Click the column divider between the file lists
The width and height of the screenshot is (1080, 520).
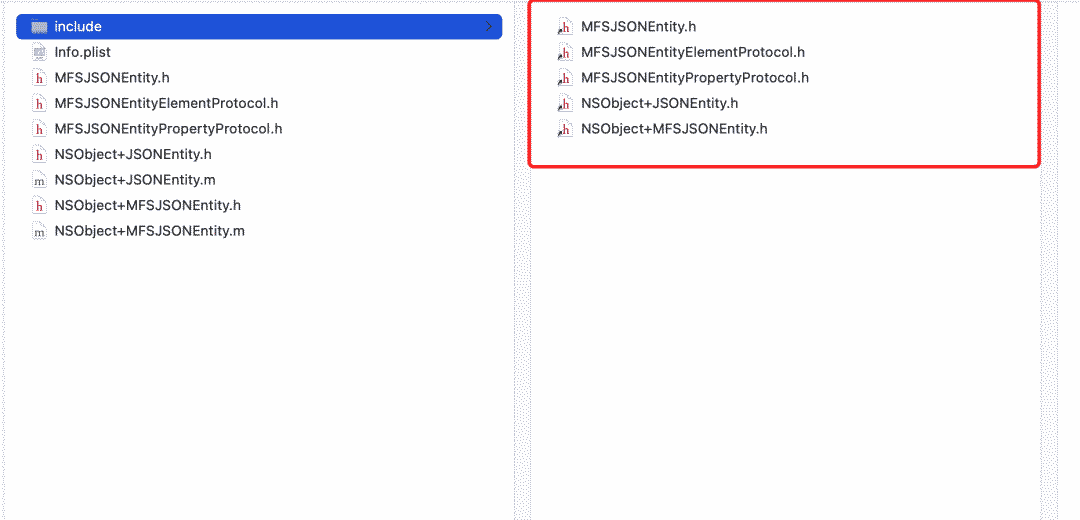(x=522, y=300)
